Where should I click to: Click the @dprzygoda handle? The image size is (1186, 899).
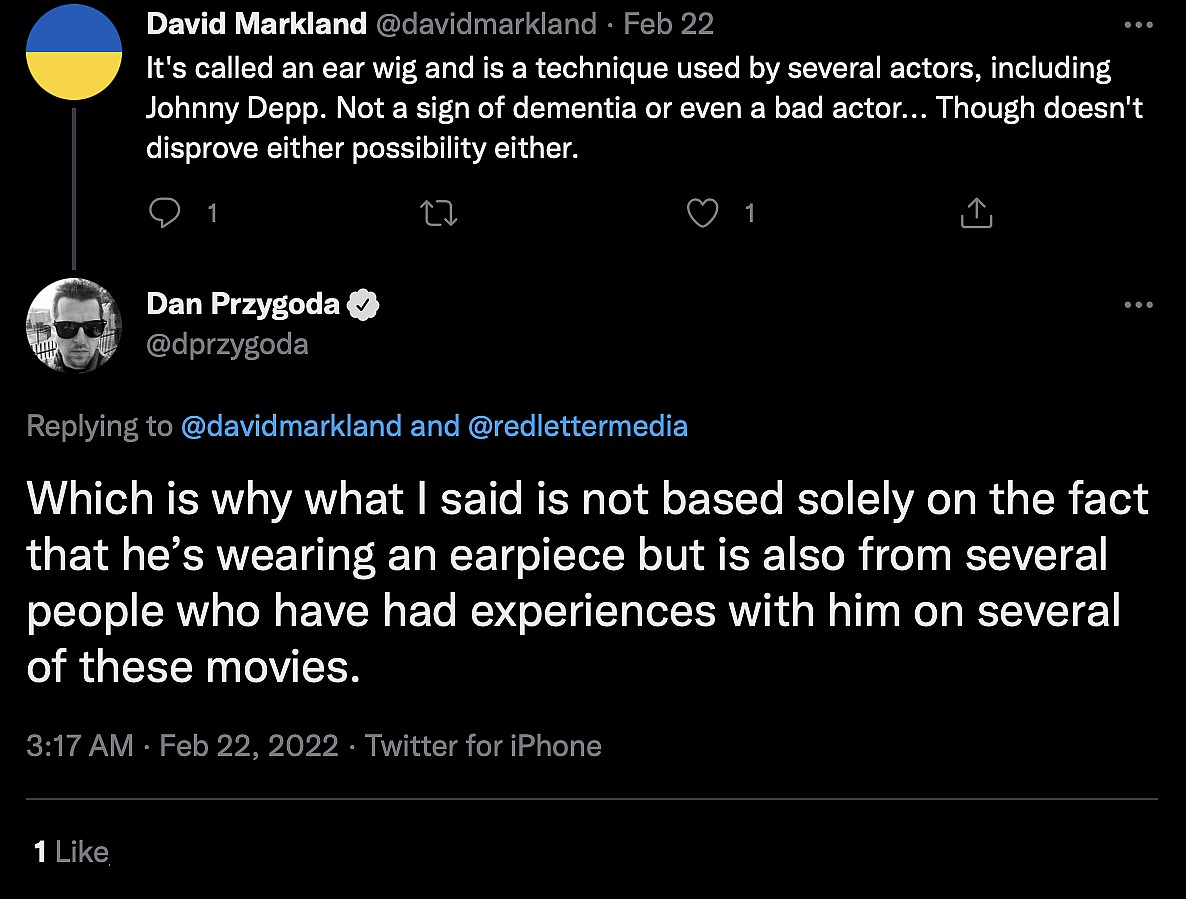coord(227,345)
